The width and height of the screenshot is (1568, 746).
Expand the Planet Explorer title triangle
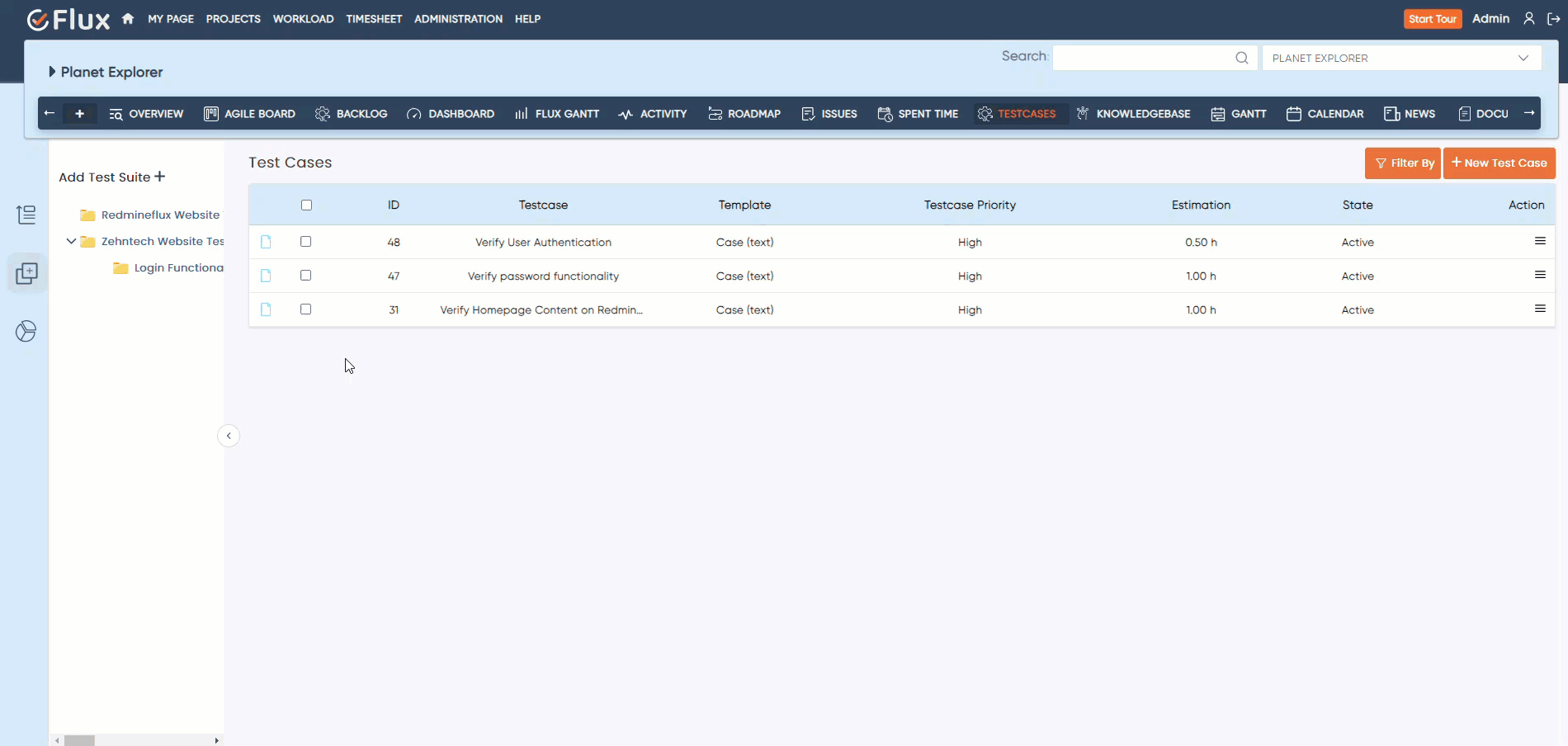point(52,72)
